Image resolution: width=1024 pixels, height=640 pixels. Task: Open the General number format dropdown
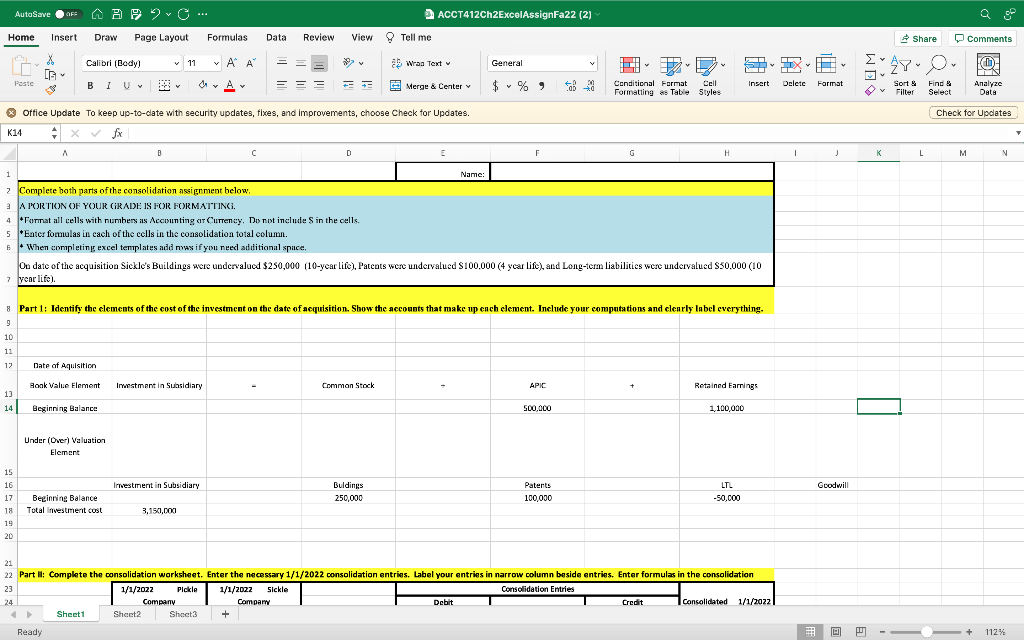(x=592, y=62)
